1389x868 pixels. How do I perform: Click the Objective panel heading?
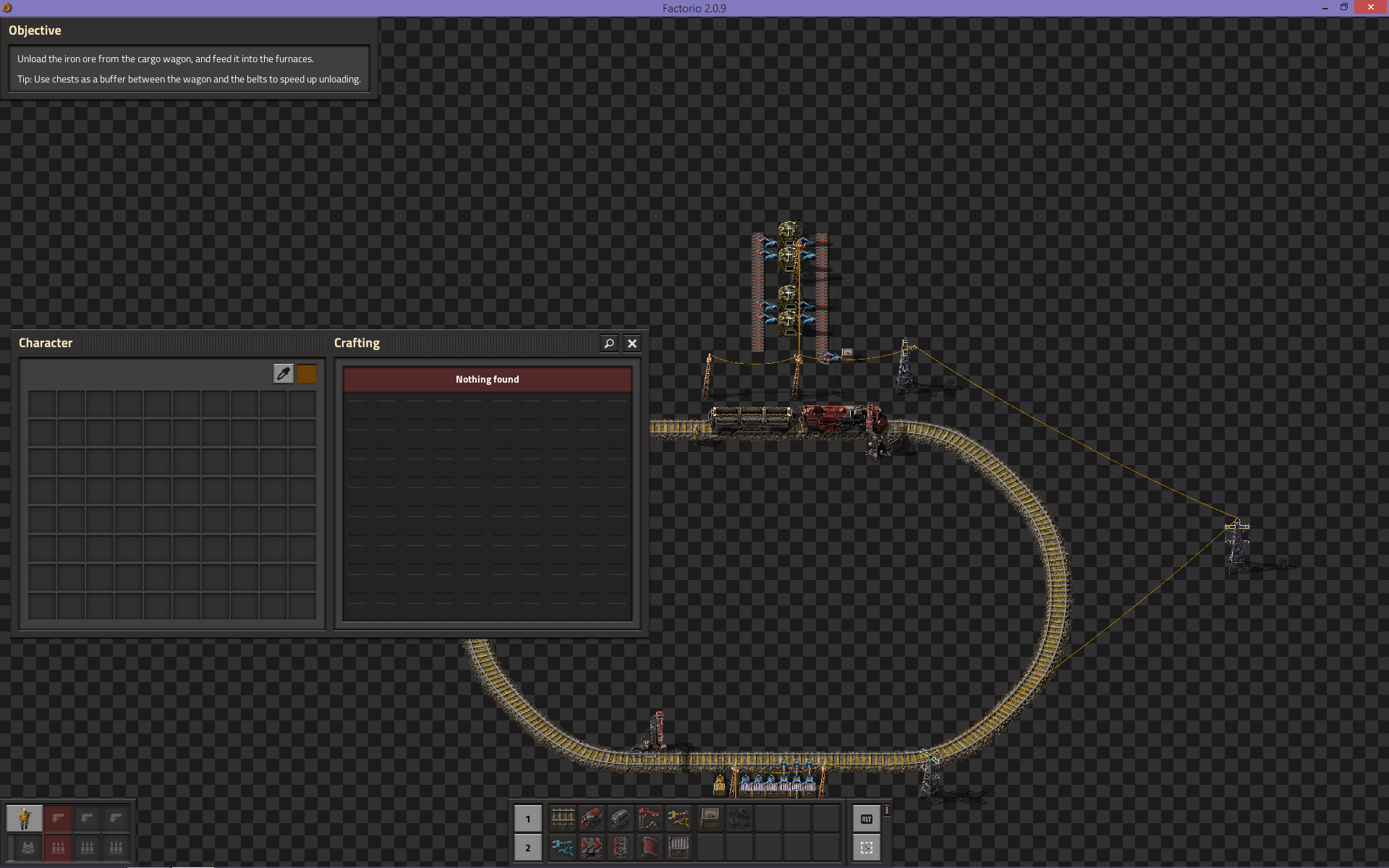[x=35, y=30]
